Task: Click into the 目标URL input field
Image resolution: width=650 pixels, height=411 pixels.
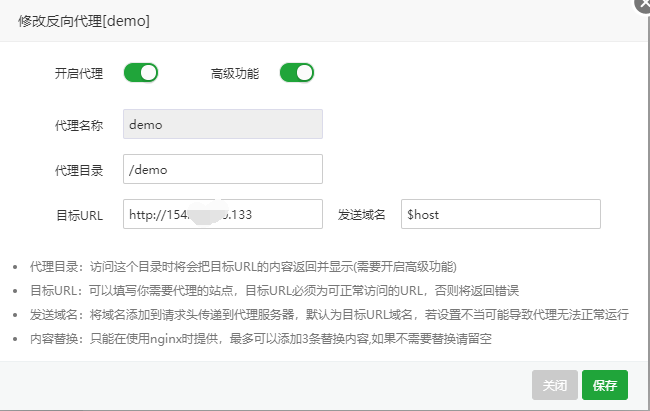Action: click(222, 214)
